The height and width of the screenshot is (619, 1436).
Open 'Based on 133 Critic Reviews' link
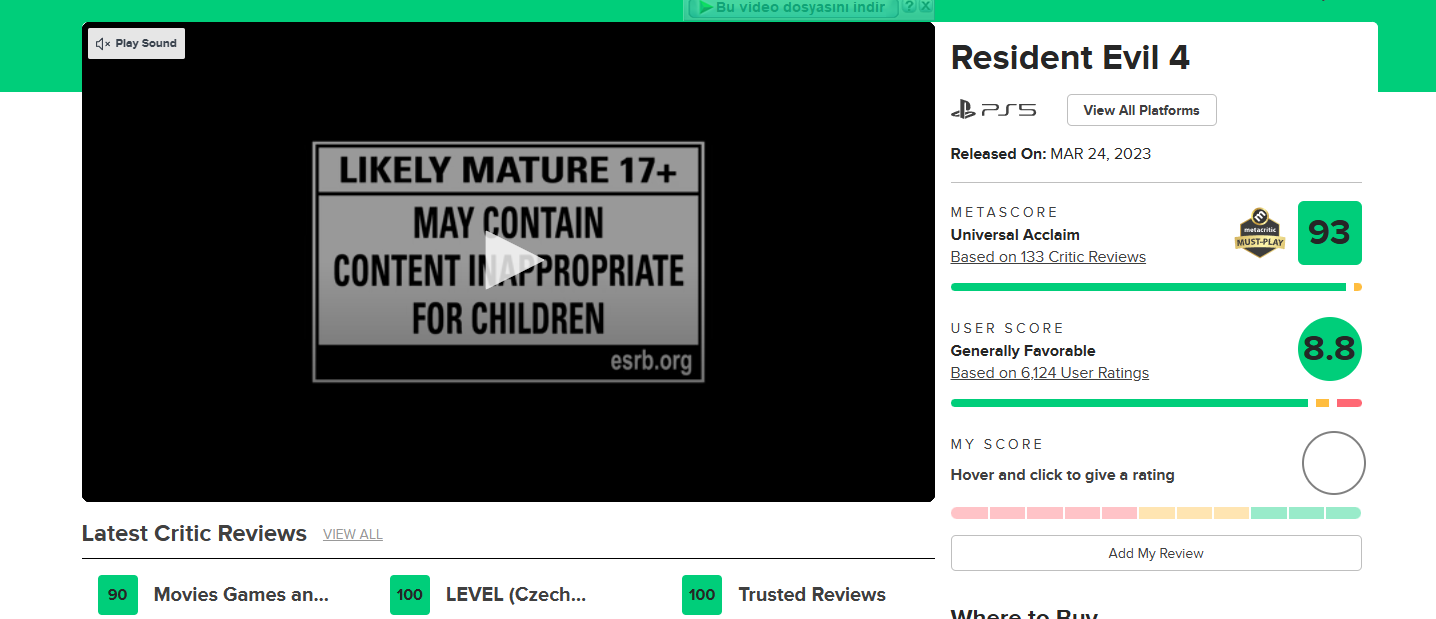click(x=1048, y=257)
